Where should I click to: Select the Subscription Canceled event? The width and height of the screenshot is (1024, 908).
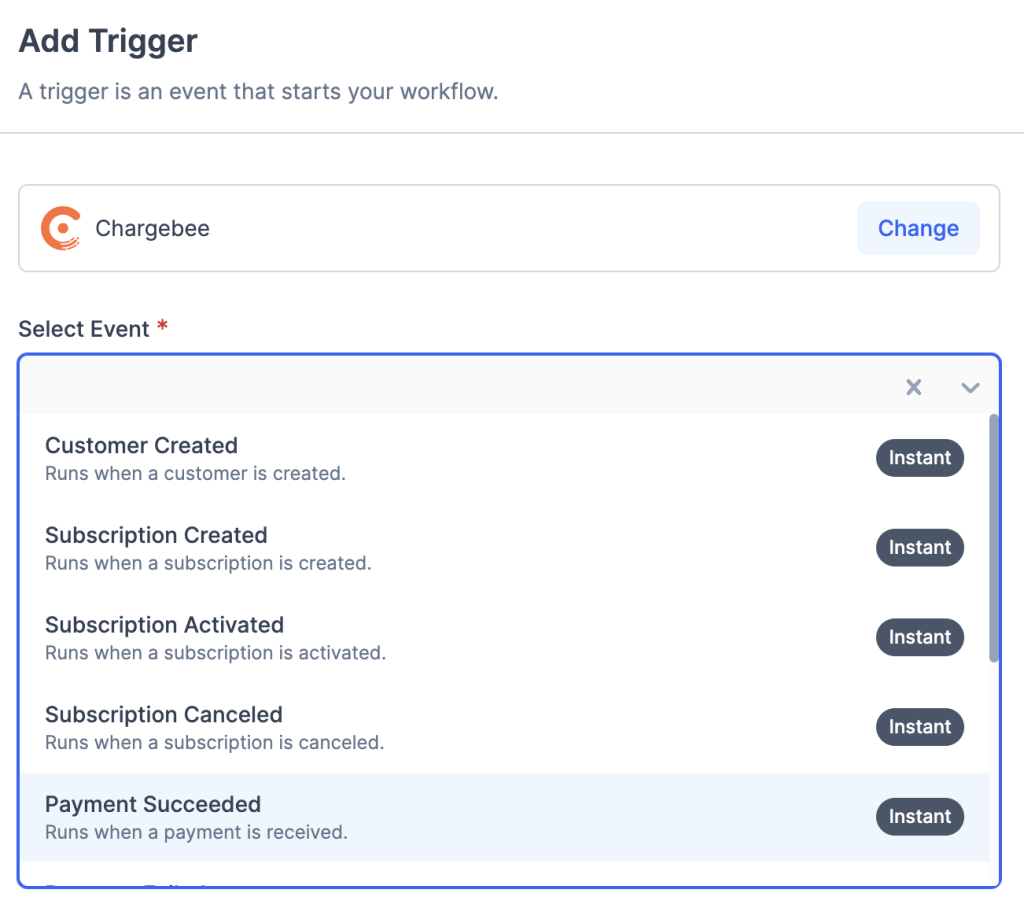[164, 716]
